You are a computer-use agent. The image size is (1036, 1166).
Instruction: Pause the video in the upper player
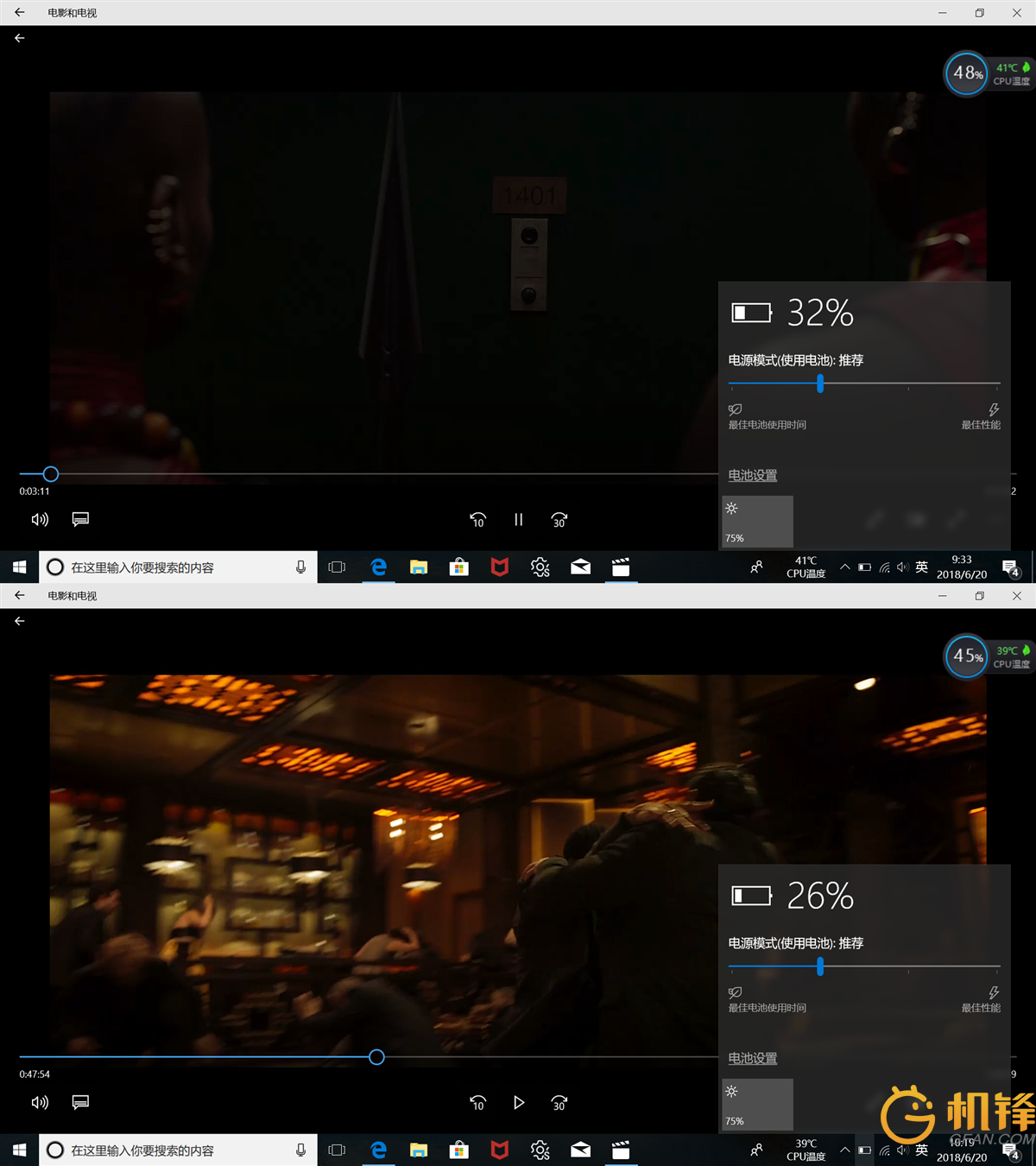point(518,520)
